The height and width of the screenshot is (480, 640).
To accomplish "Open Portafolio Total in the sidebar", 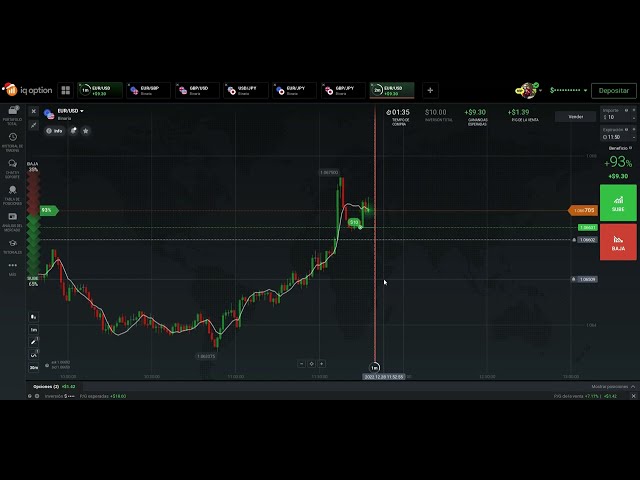I will [x=13, y=116].
